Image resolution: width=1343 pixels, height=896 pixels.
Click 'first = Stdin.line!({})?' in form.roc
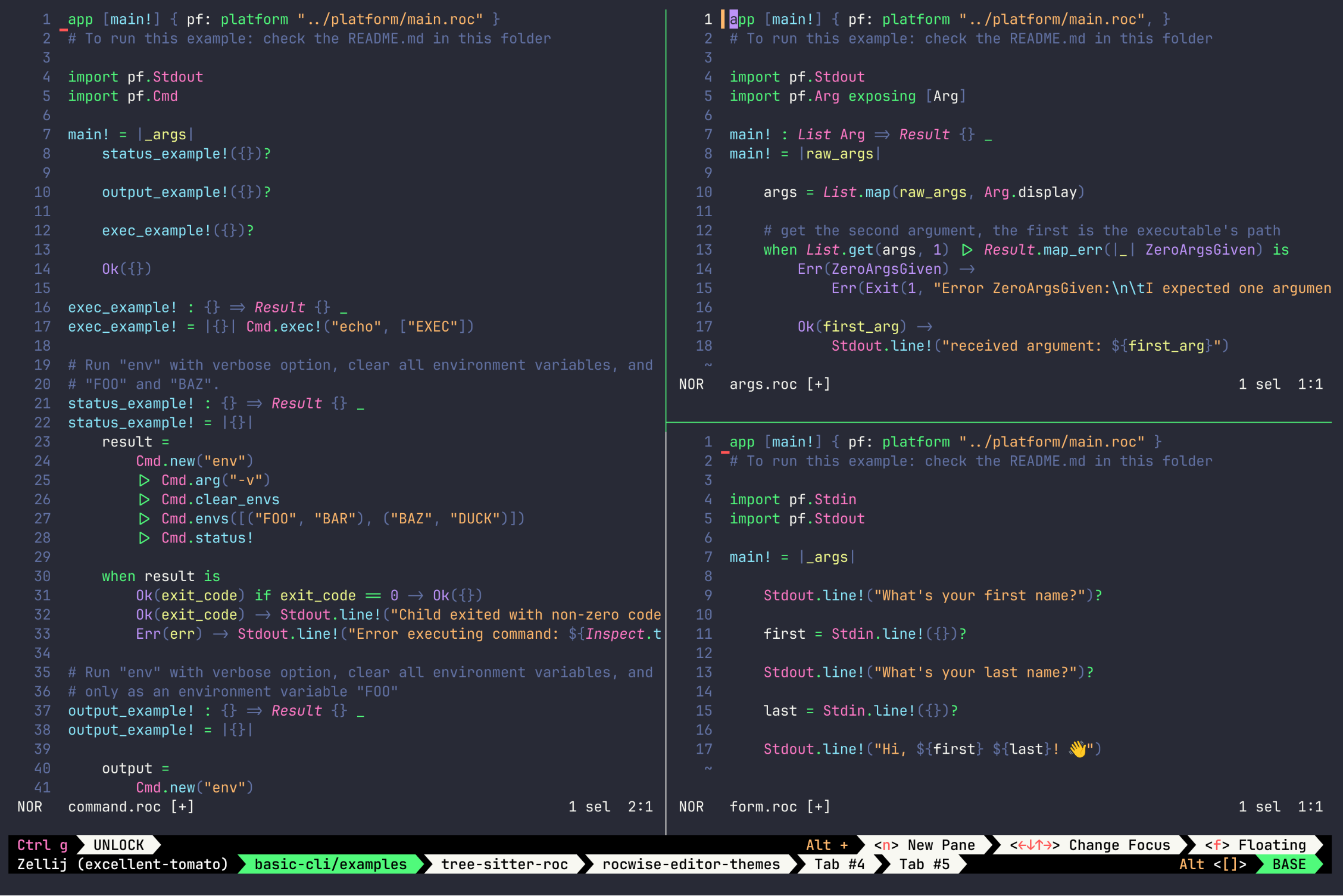click(x=865, y=634)
